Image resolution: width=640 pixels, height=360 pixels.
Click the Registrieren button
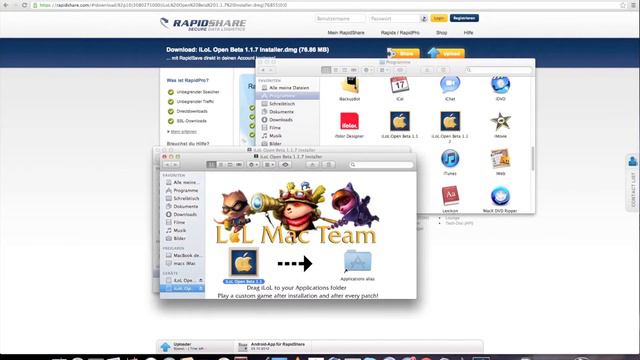tap(464, 18)
